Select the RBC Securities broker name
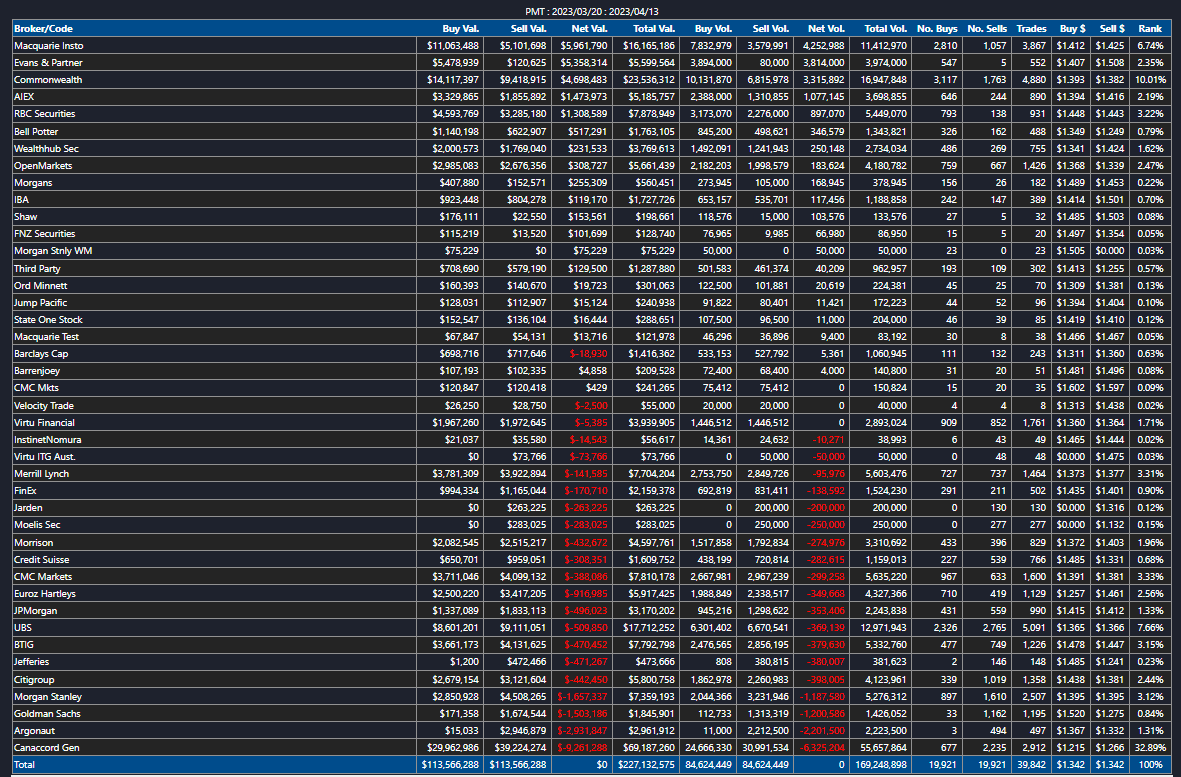The width and height of the screenshot is (1181, 777). pos(44,114)
